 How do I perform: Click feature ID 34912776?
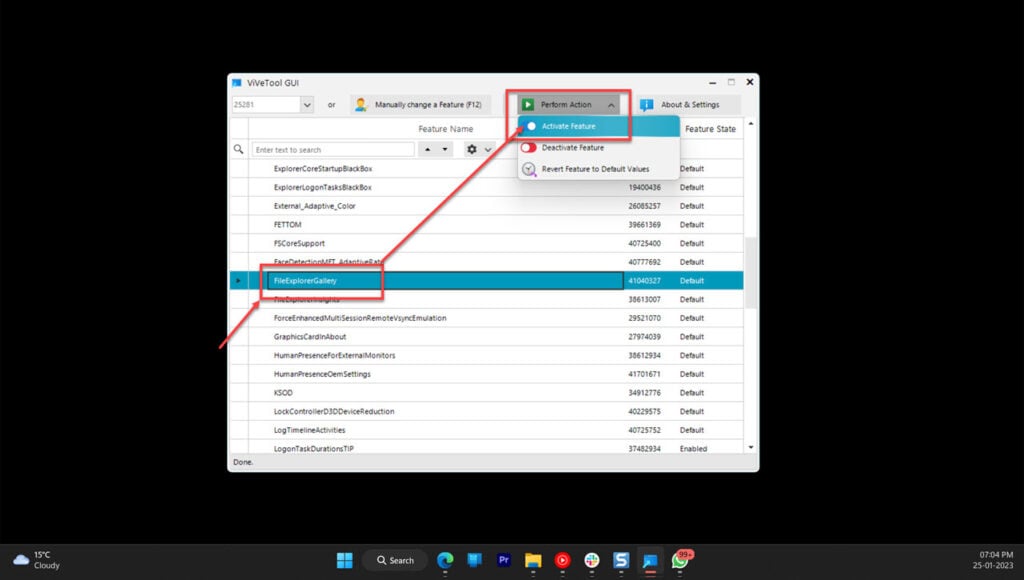click(645, 393)
